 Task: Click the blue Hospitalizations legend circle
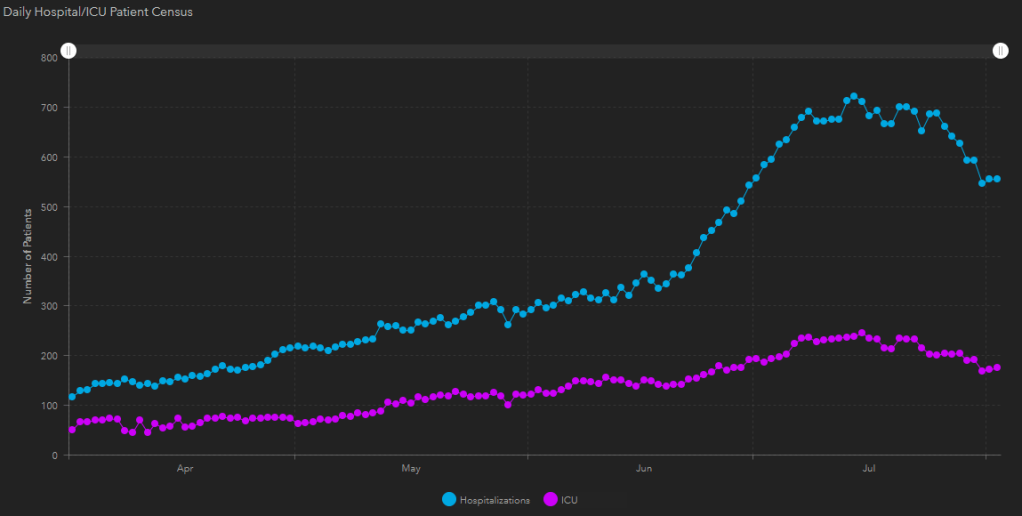[447, 499]
